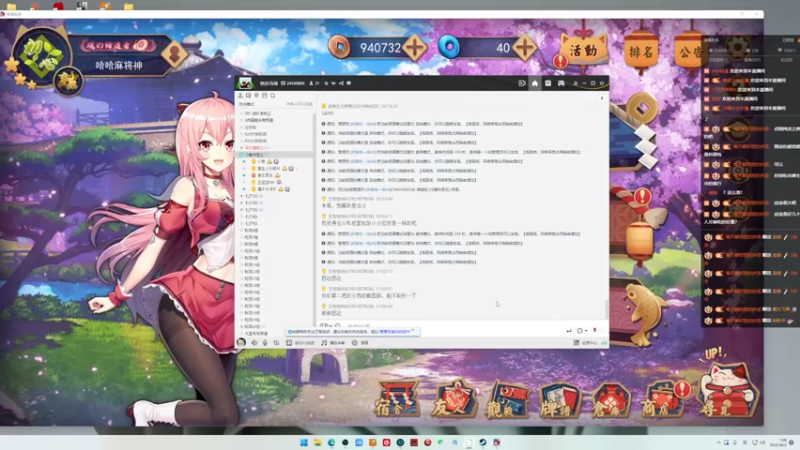Viewport: 800px width, 450px height.
Task: Add copper coins with the plus button
Action: (x=414, y=48)
